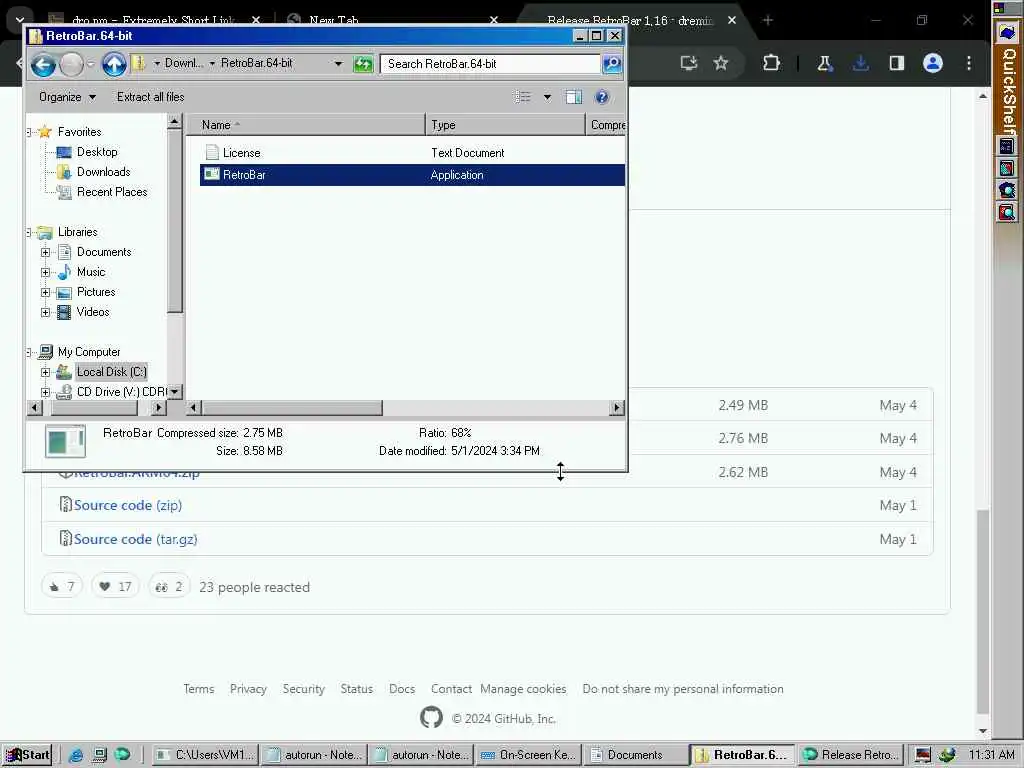Screen dimensions: 1024x768
Task: Open explorer help question mark icon
Action: (601, 97)
